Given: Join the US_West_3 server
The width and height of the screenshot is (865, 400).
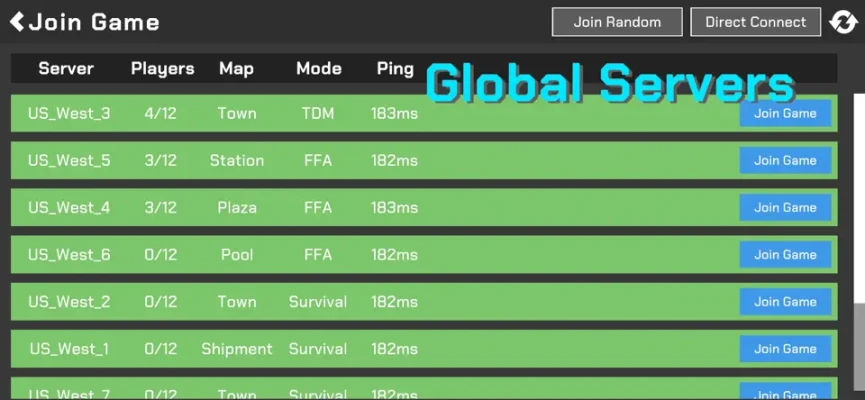Looking at the screenshot, I should click(x=785, y=113).
